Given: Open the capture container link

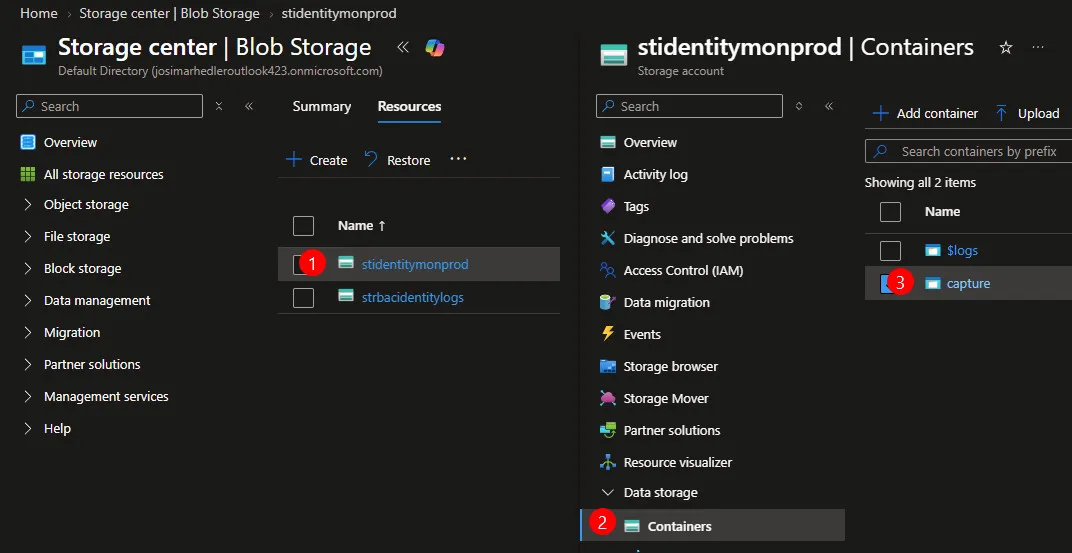Looking at the screenshot, I should point(968,283).
